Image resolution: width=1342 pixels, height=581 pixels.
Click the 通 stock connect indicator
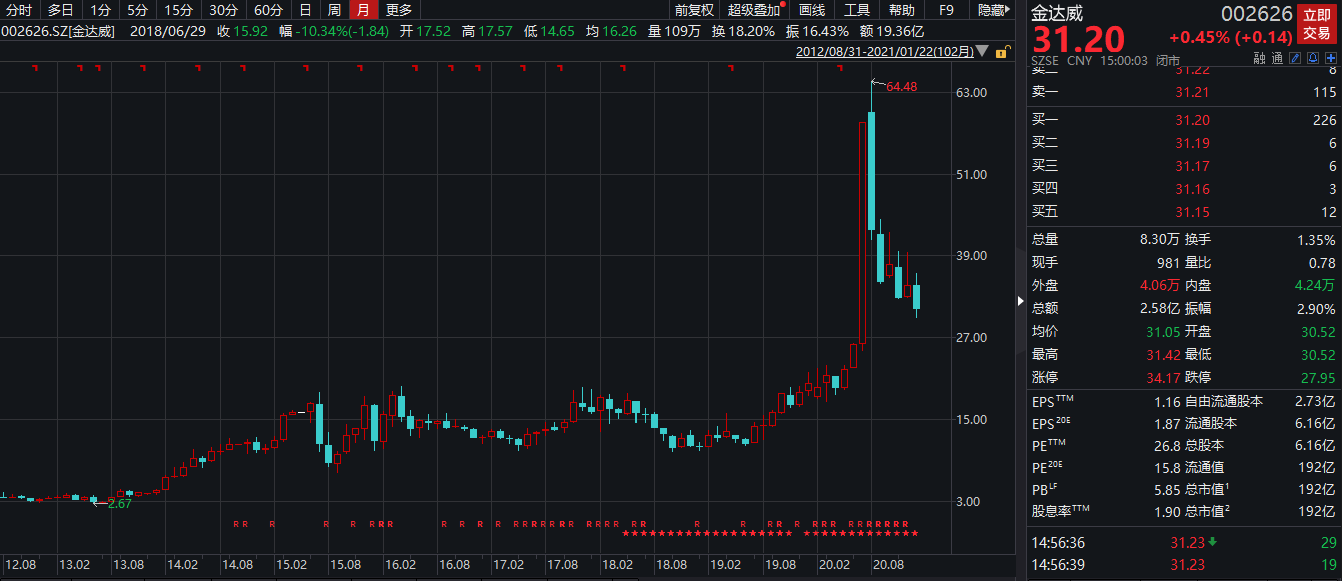(1277, 59)
